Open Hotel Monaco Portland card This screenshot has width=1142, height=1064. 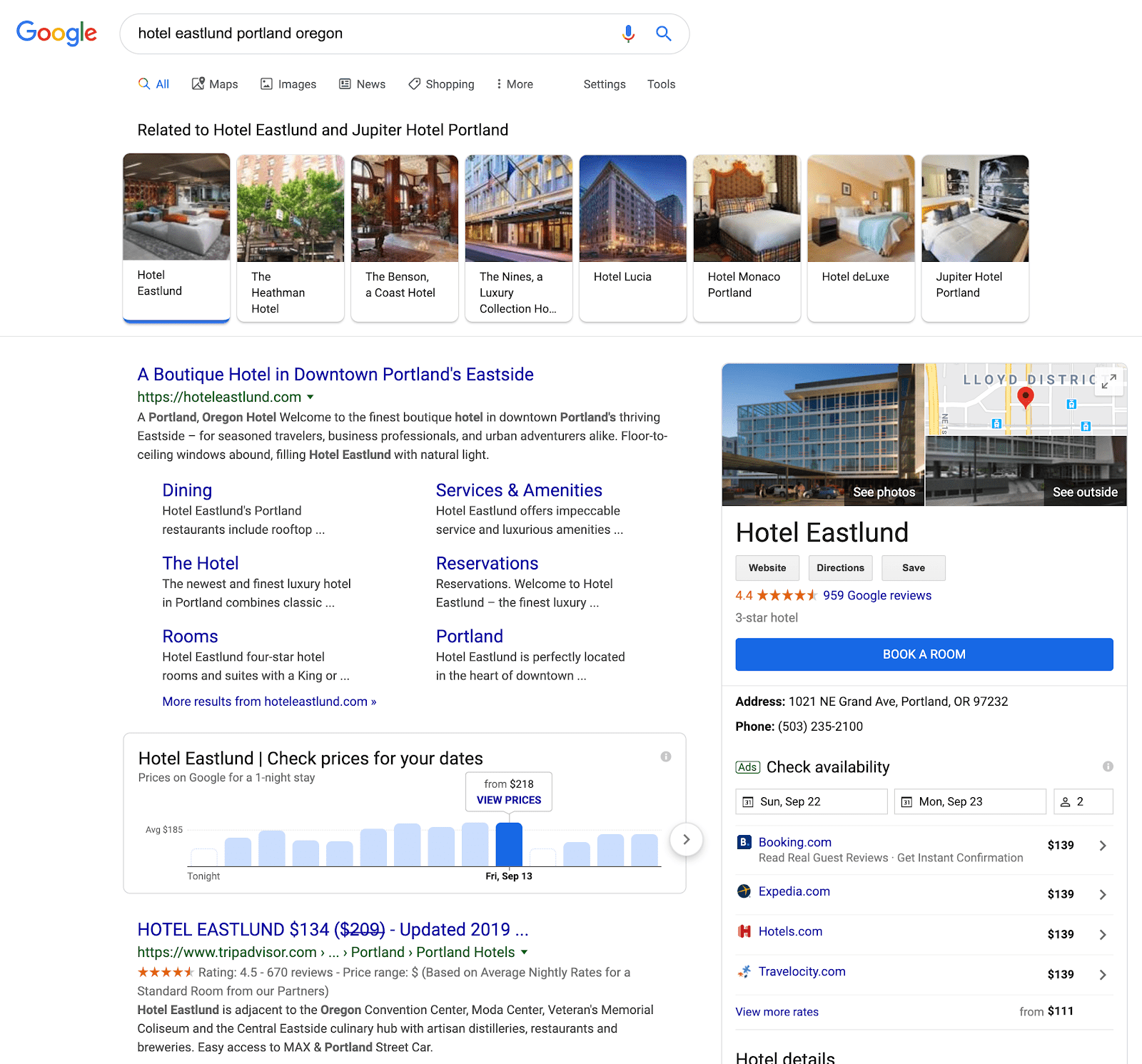coord(747,238)
